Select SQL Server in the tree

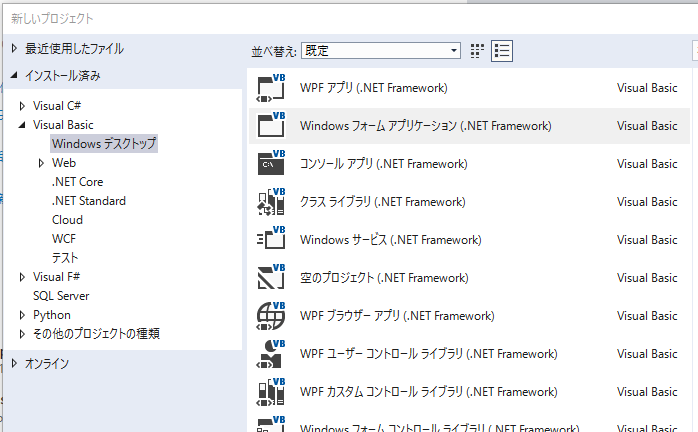pyautogui.click(x=61, y=296)
